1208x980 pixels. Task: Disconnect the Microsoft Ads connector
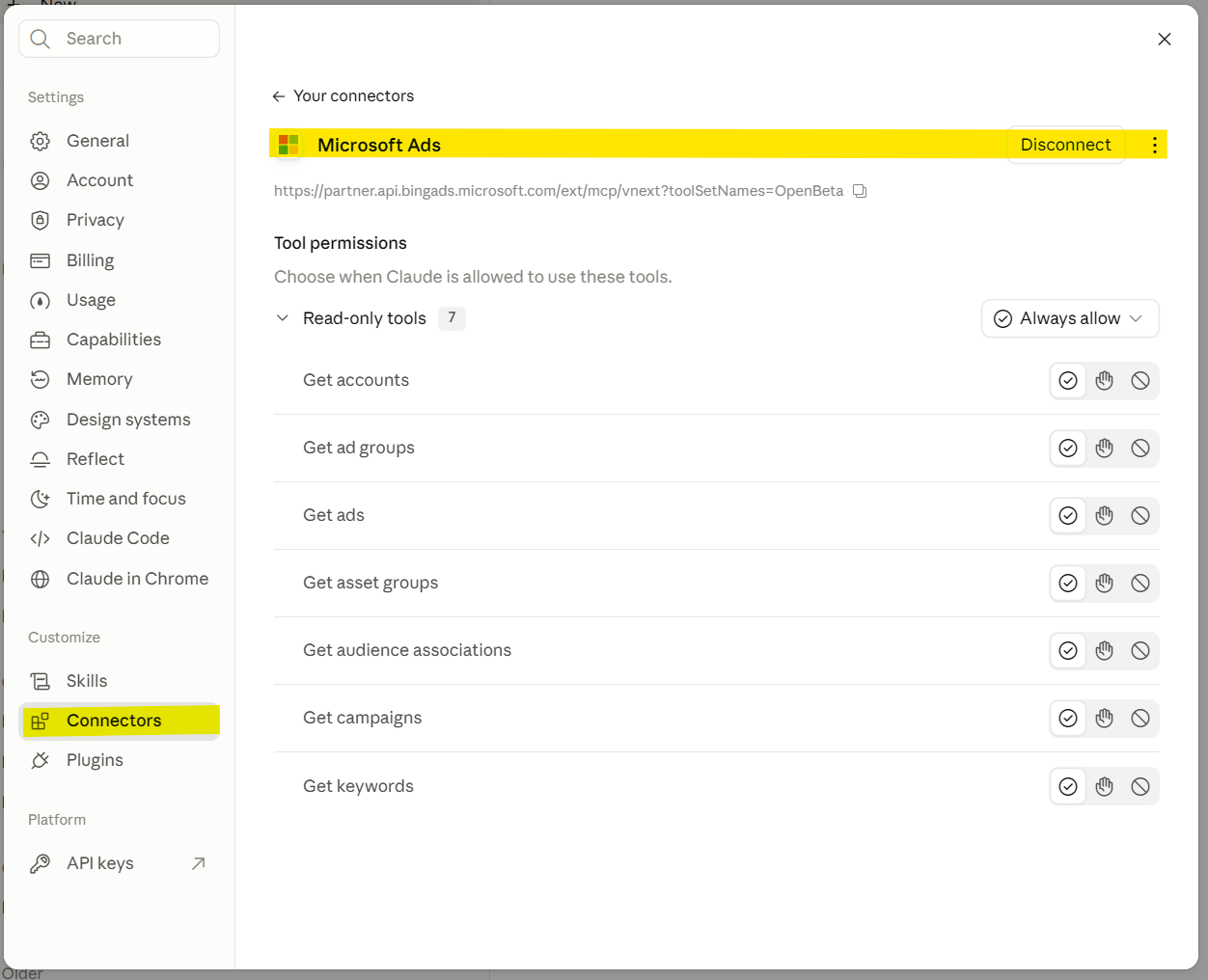pos(1066,145)
